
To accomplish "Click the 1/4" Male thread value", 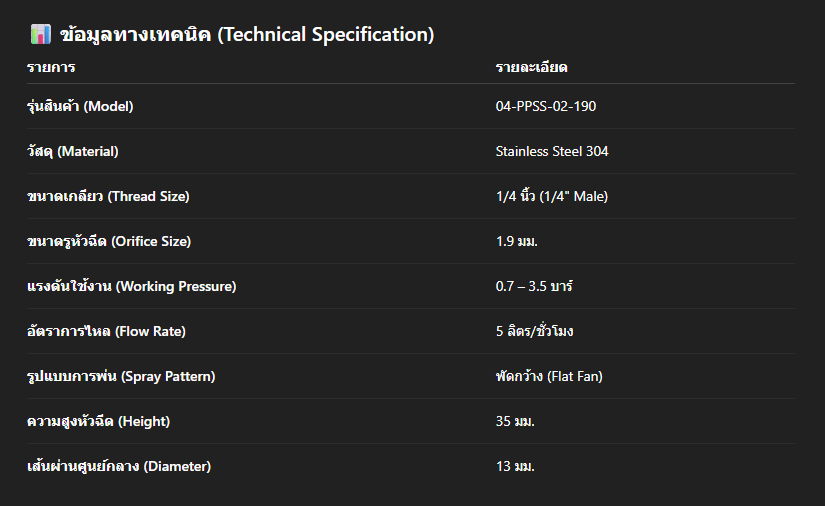I will coord(552,196).
